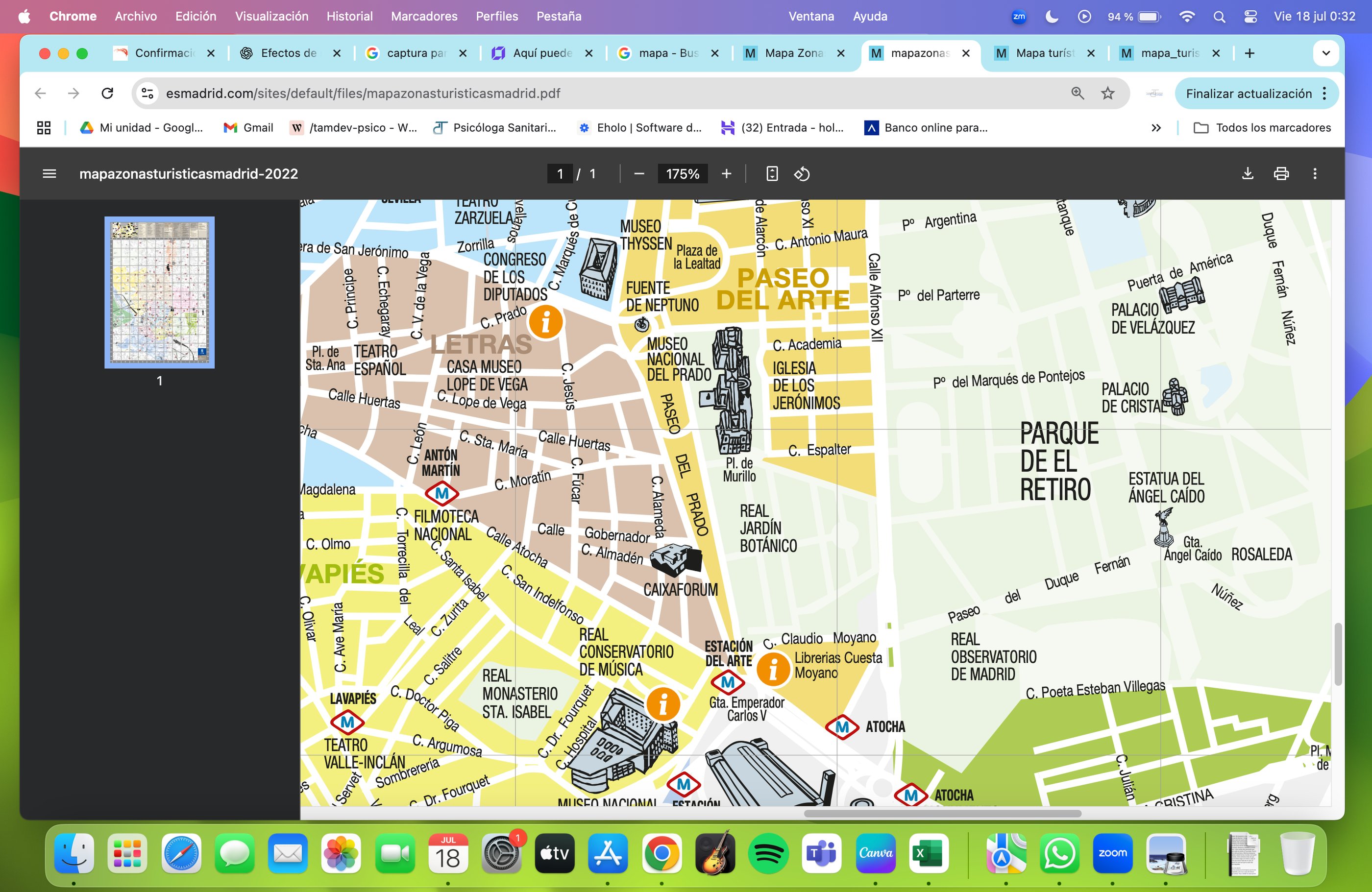Image resolution: width=1372 pixels, height=892 pixels.
Task: Expand hidden bookmarks double chevron
Action: tap(1156, 128)
